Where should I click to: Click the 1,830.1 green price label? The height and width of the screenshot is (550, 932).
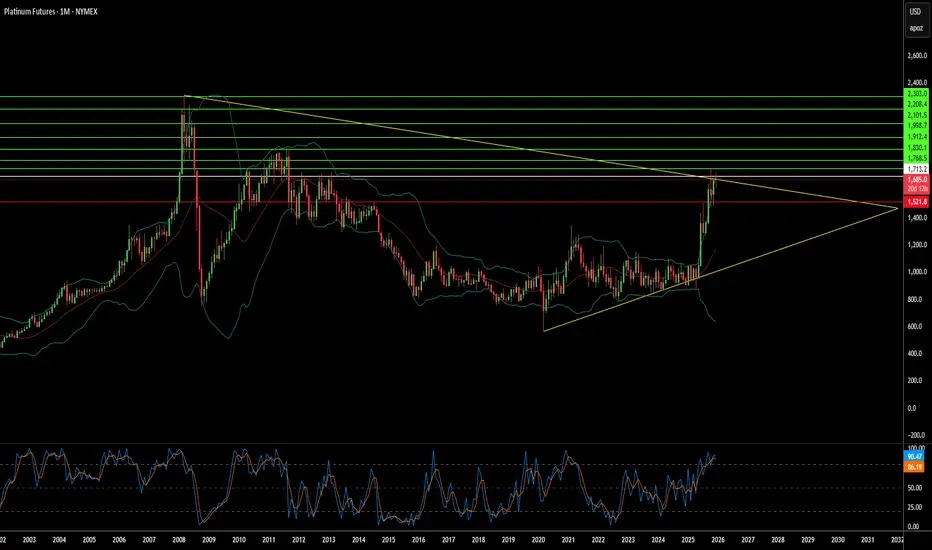(x=916, y=147)
